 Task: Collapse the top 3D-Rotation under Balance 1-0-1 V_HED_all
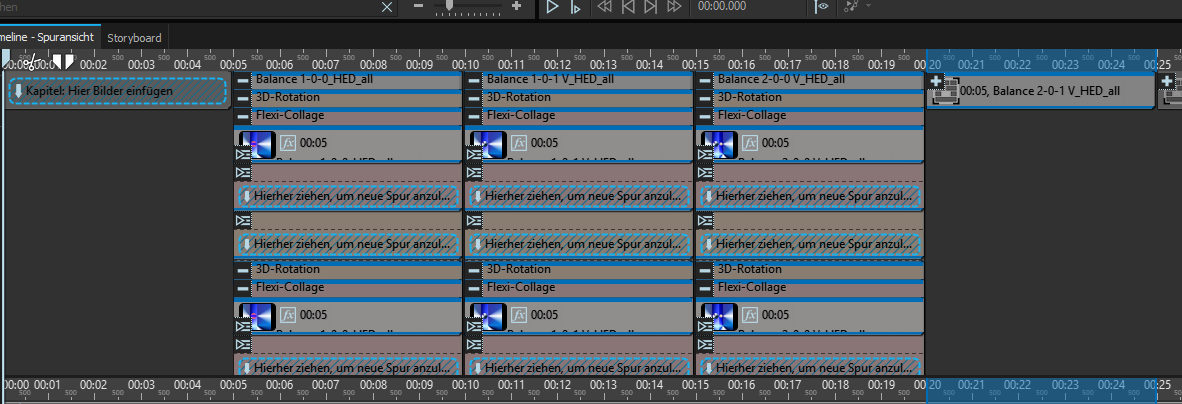point(473,99)
